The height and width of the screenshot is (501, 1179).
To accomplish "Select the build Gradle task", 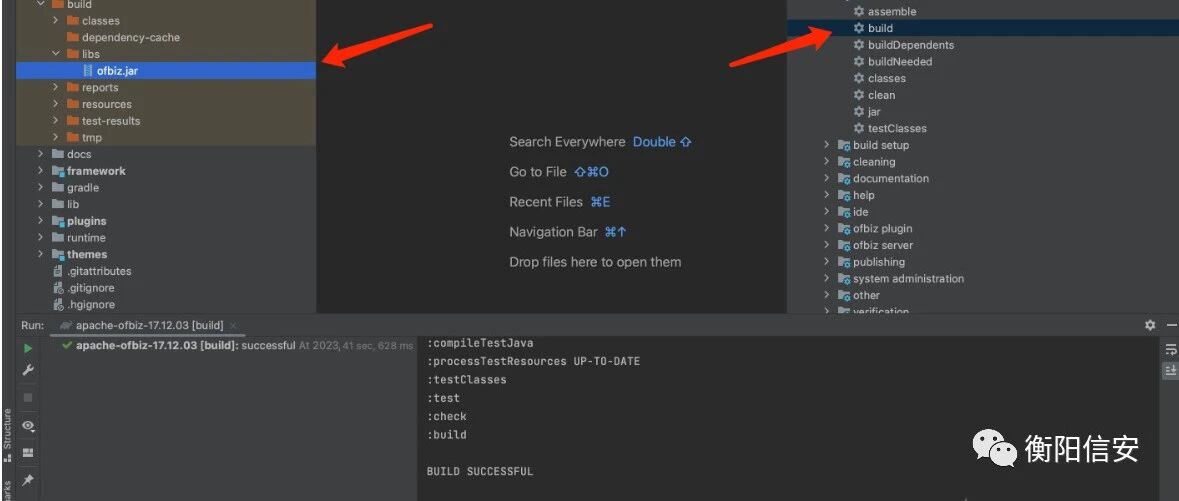I will (x=880, y=29).
